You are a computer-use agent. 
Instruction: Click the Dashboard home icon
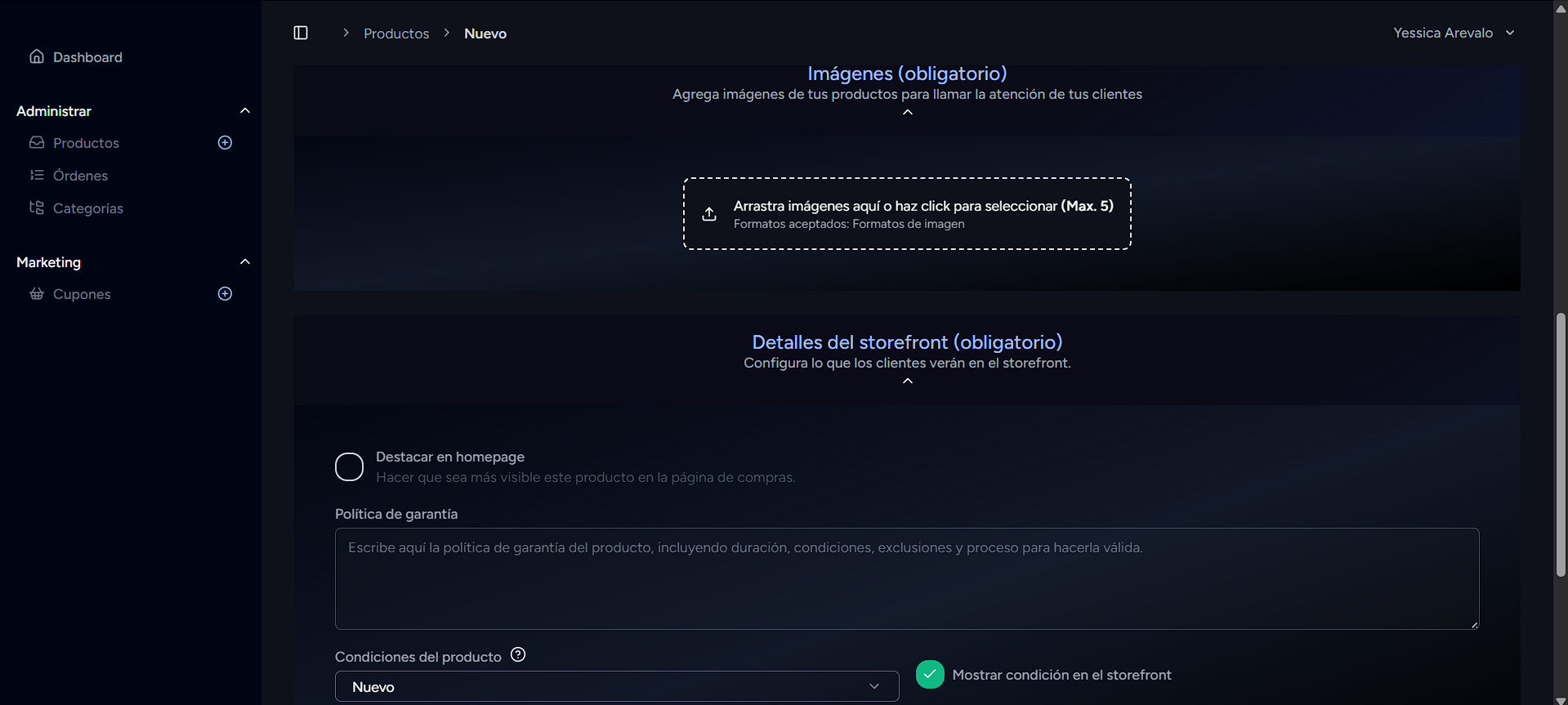pos(37,56)
